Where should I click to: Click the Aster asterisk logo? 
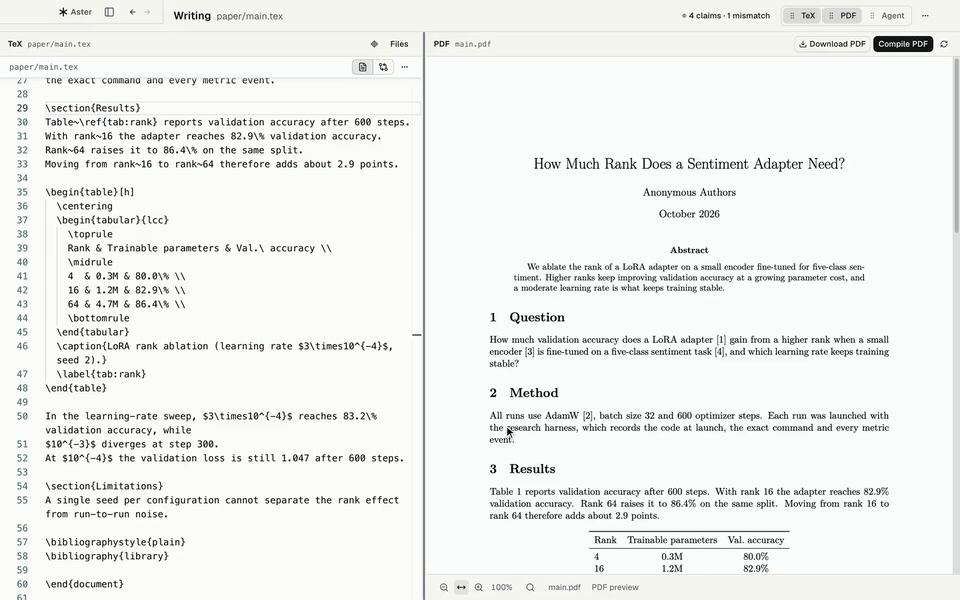pos(63,12)
